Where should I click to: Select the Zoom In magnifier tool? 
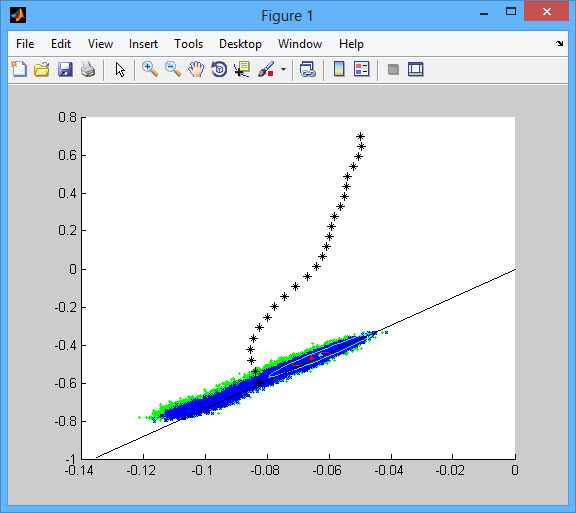[x=150, y=69]
